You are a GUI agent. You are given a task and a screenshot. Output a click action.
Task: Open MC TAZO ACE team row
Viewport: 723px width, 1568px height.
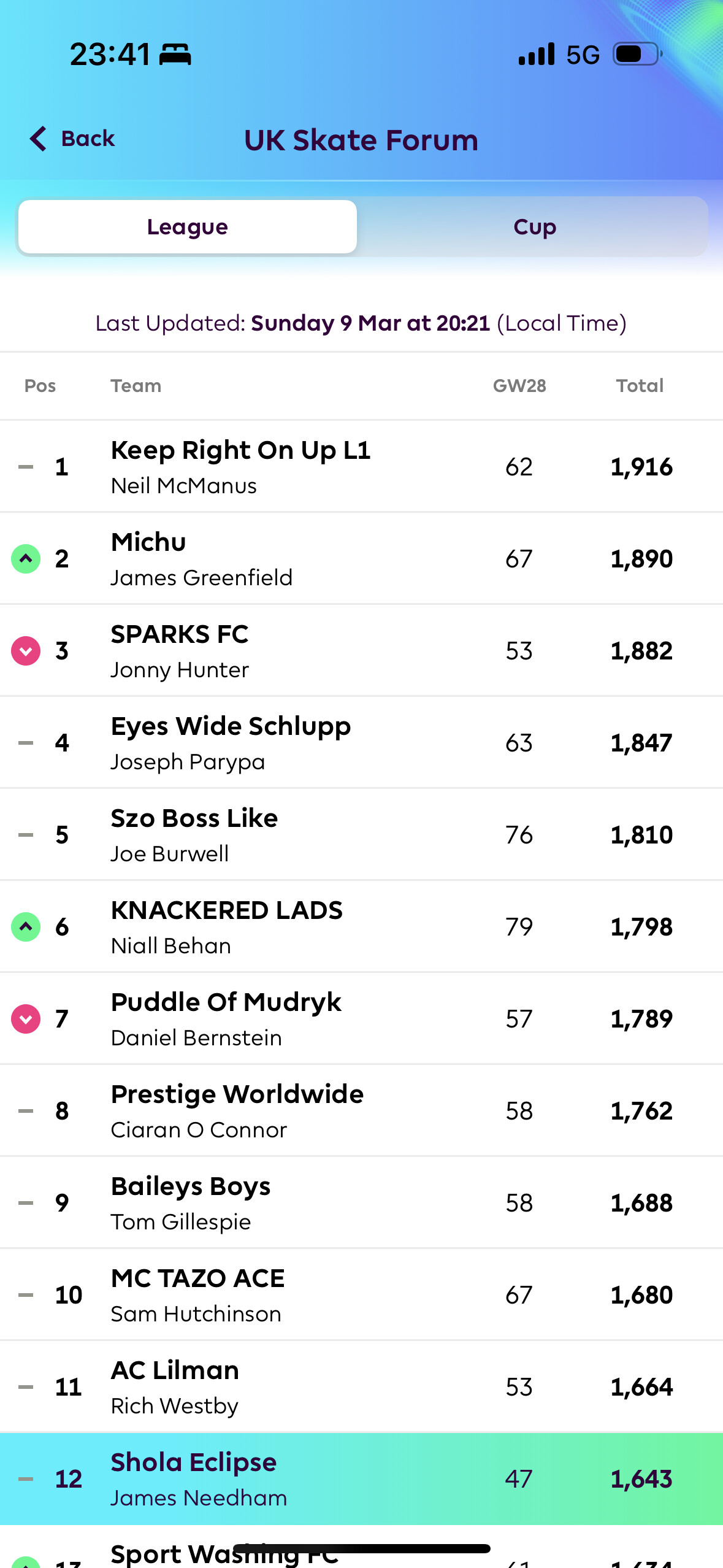coord(197,1294)
